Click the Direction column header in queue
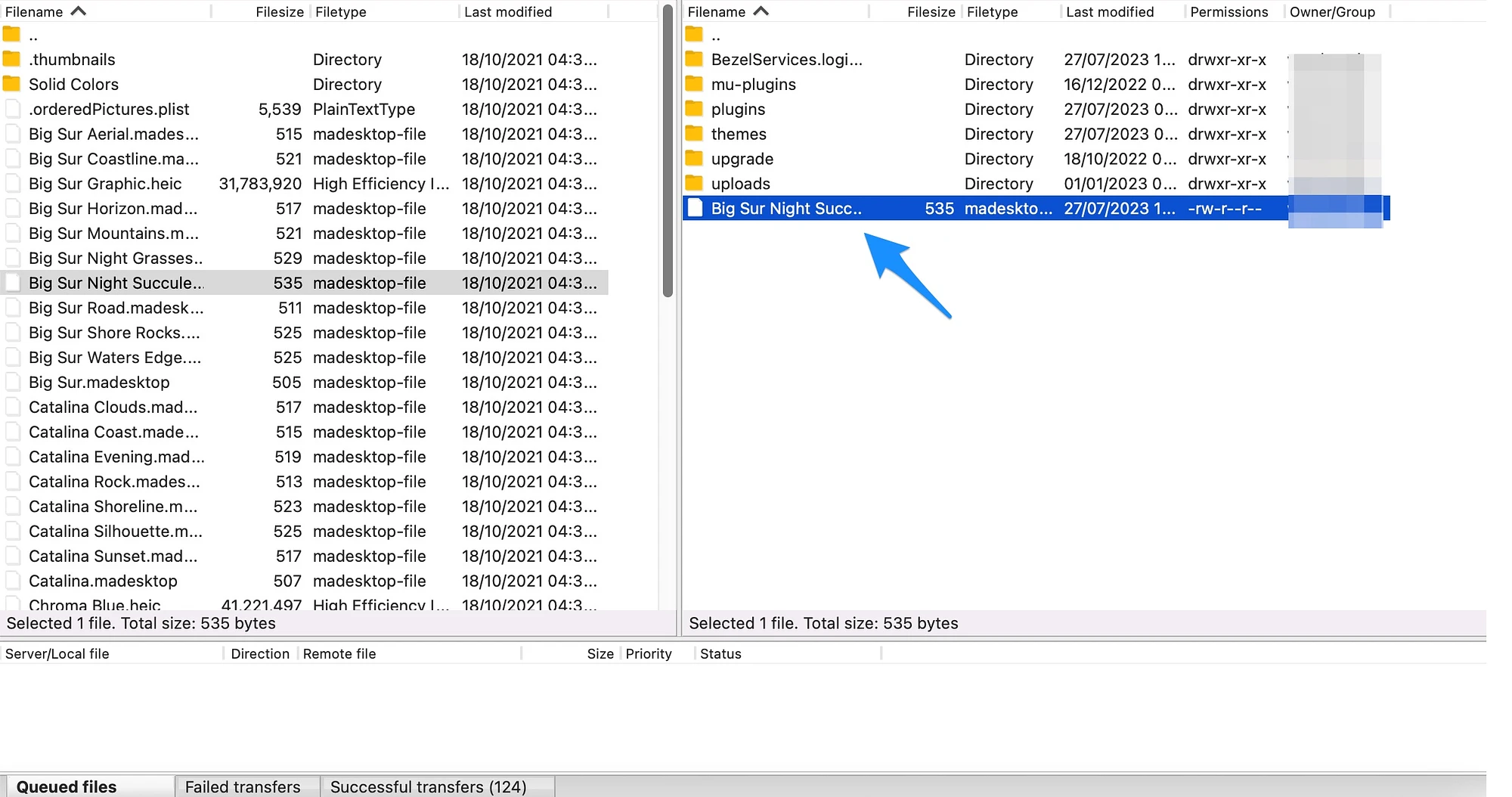The image size is (1512, 797). 260,653
